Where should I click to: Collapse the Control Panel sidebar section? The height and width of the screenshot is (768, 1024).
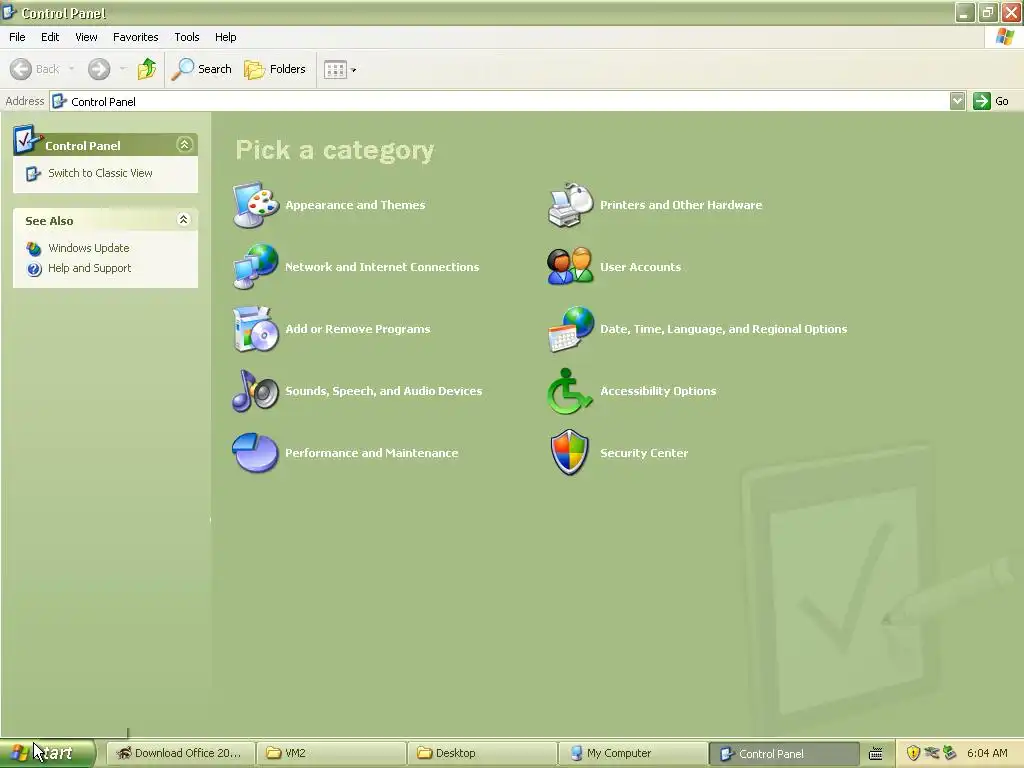point(185,144)
